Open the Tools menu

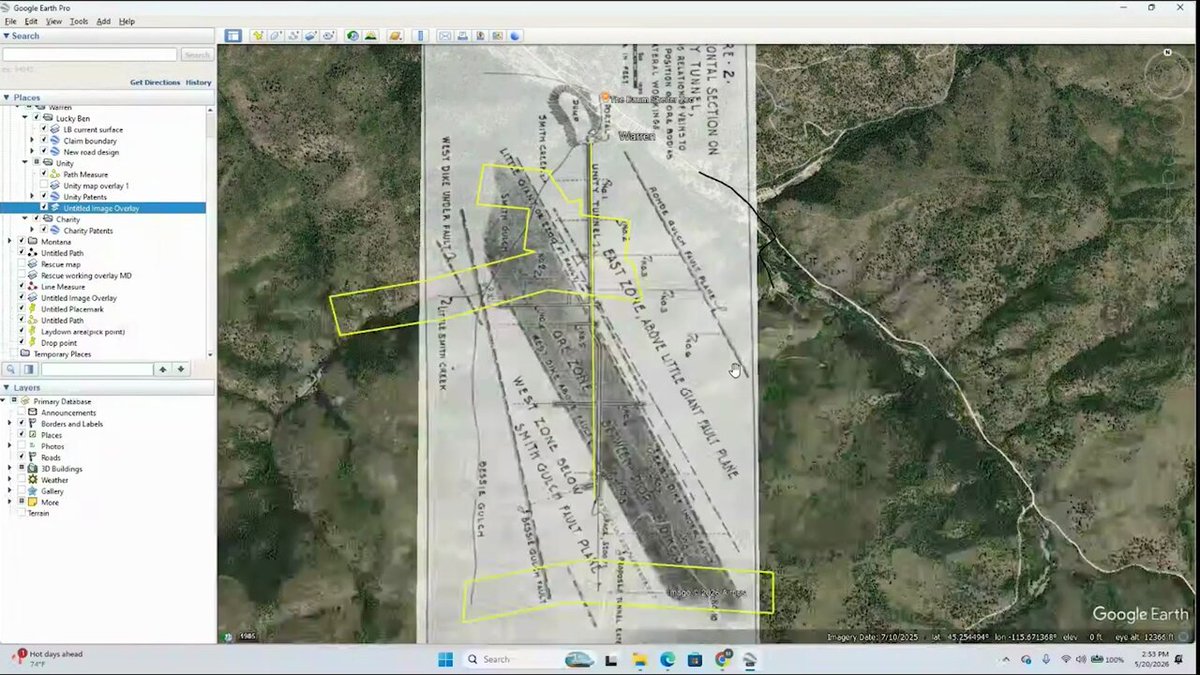pyautogui.click(x=79, y=21)
